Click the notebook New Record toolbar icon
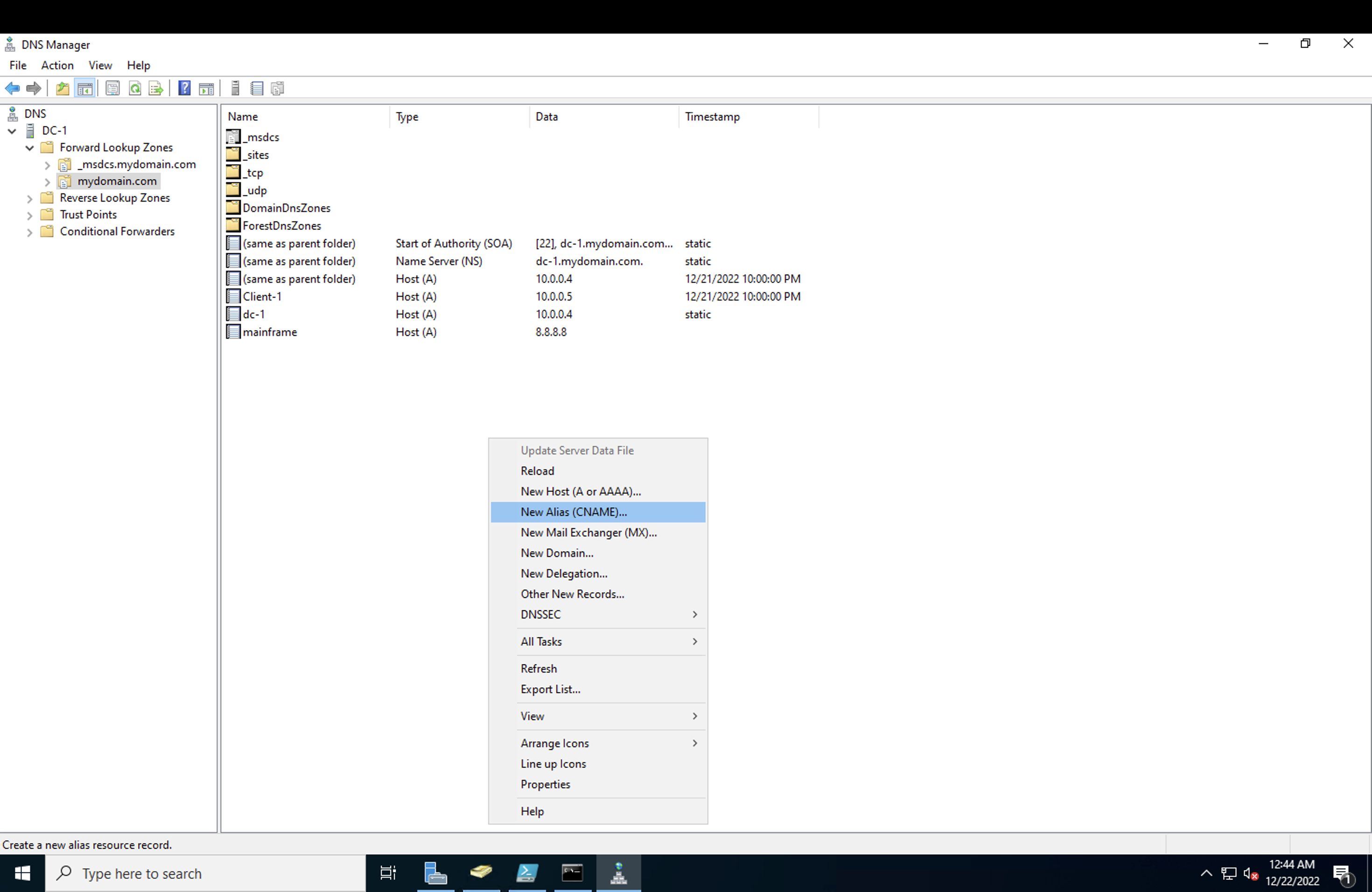1372x892 pixels. tap(257, 88)
